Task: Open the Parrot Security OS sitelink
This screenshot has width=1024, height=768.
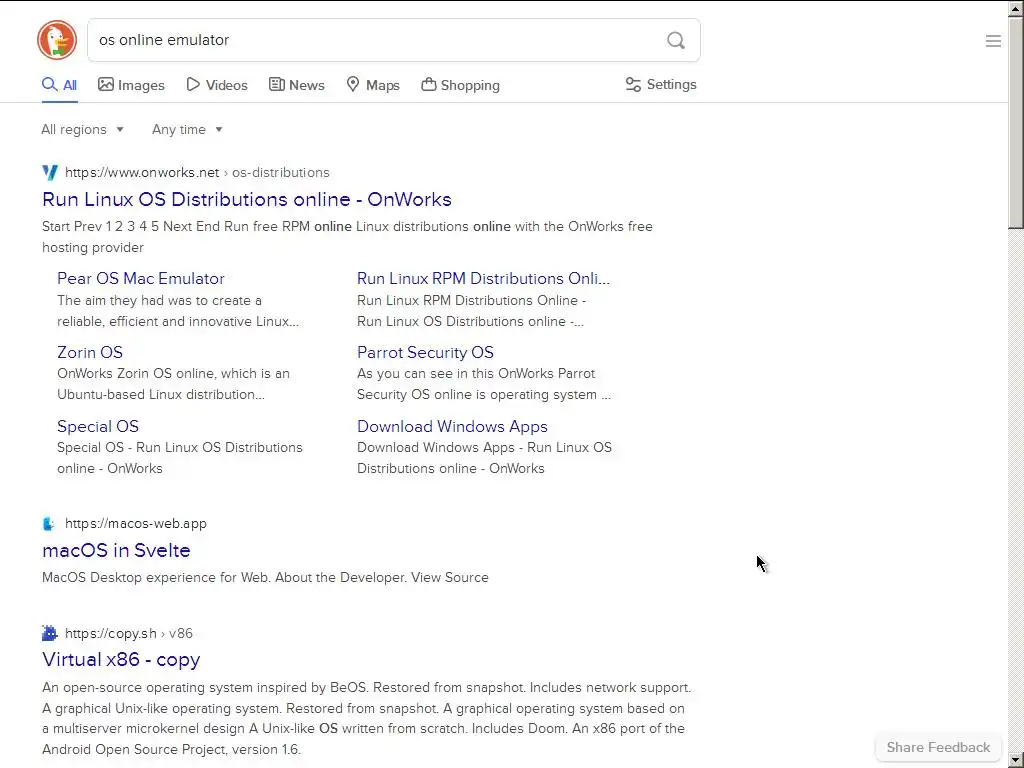Action: [x=425, y=353]
